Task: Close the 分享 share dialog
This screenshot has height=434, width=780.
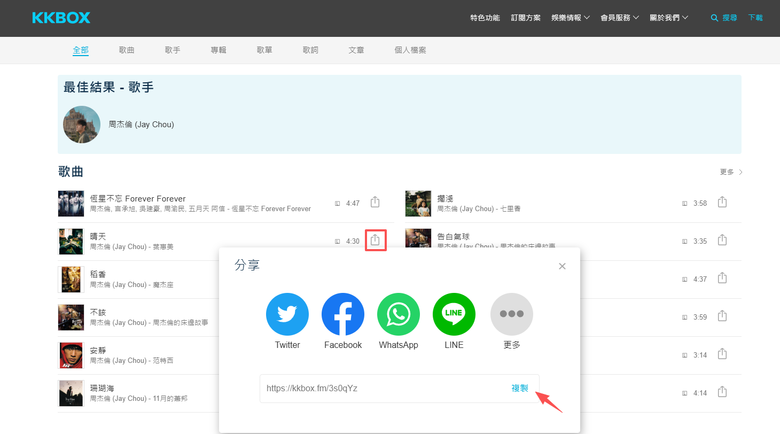Action: [x=562, y=266]
